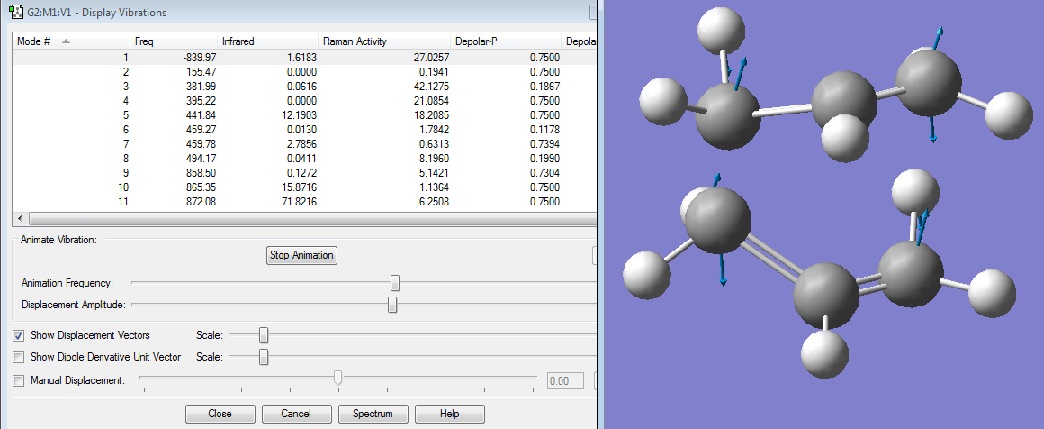Screen dimensions: 1044x429
Task: Click the Displacement Amplitude slider handle
Action: coord(392,304)
